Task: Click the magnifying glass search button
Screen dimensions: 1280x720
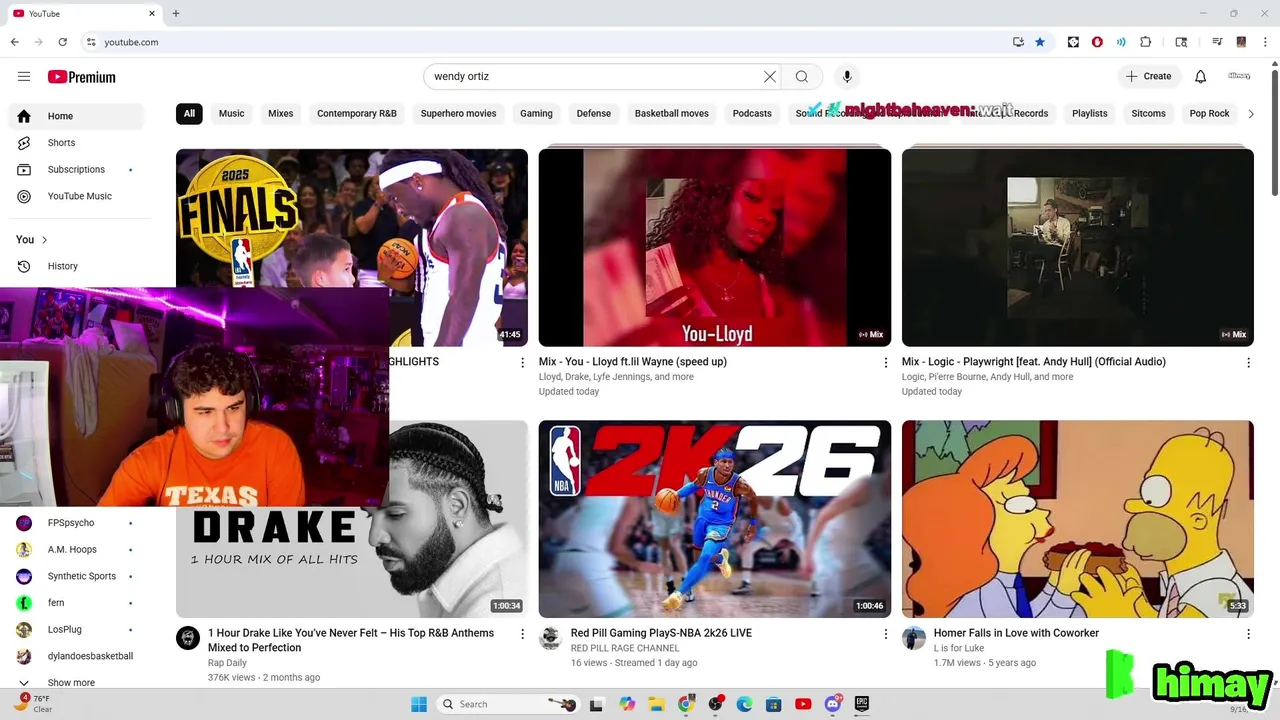Action: [x=802, y=77]
